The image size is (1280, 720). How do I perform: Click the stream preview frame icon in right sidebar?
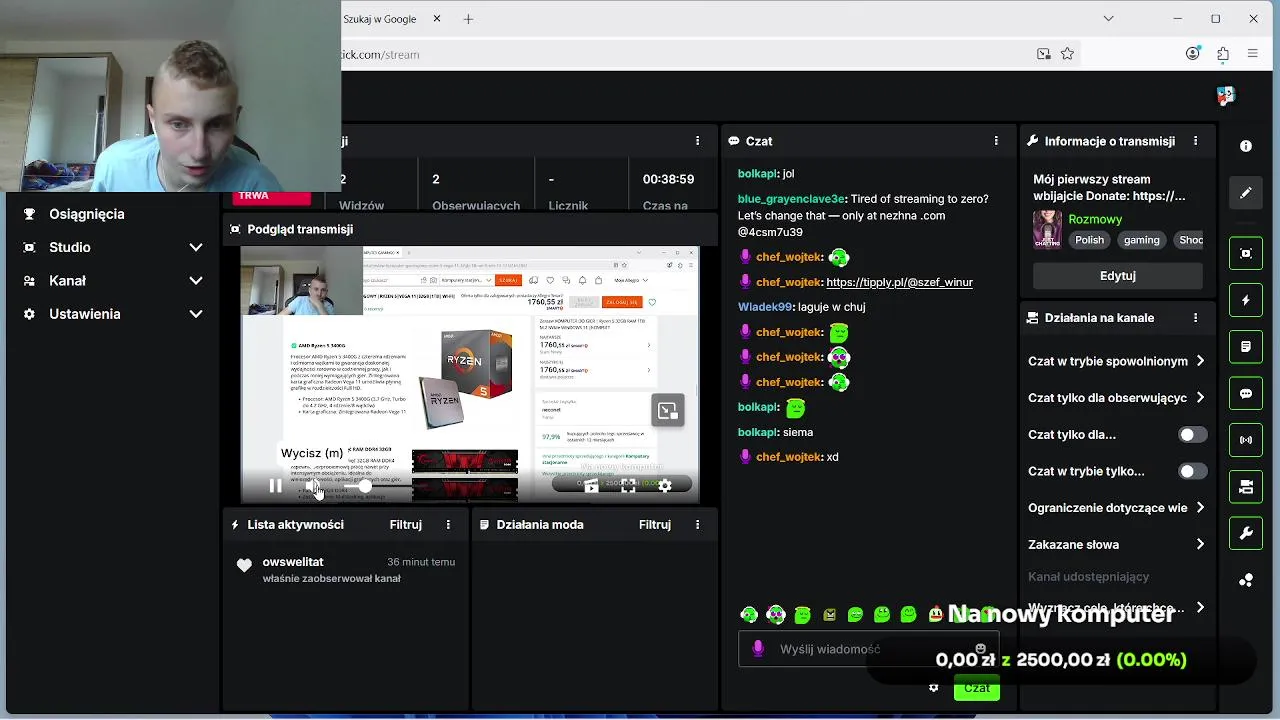1246,253
